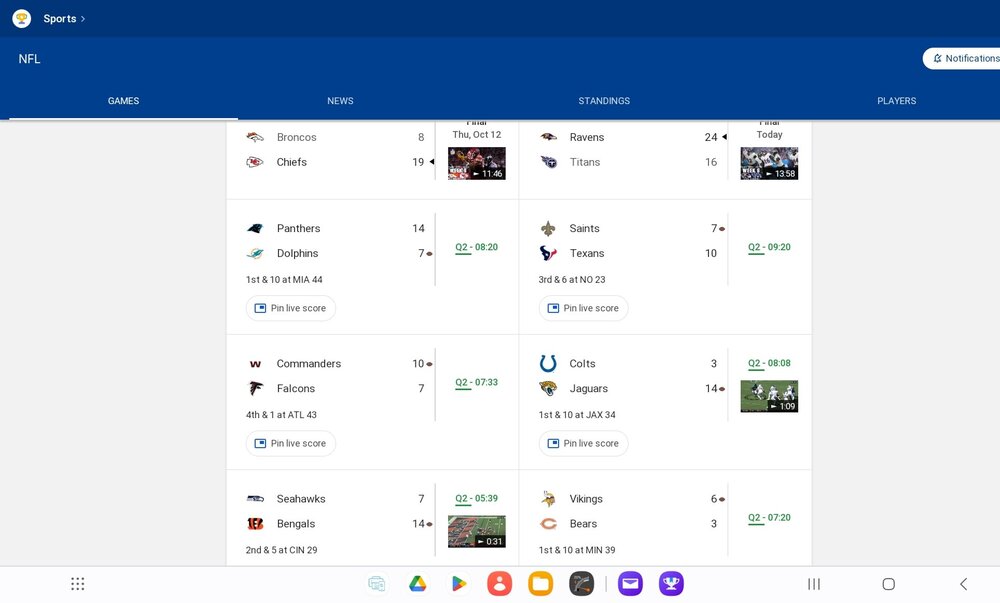Open the yellow Files app in dock

(x=540, y=584)
